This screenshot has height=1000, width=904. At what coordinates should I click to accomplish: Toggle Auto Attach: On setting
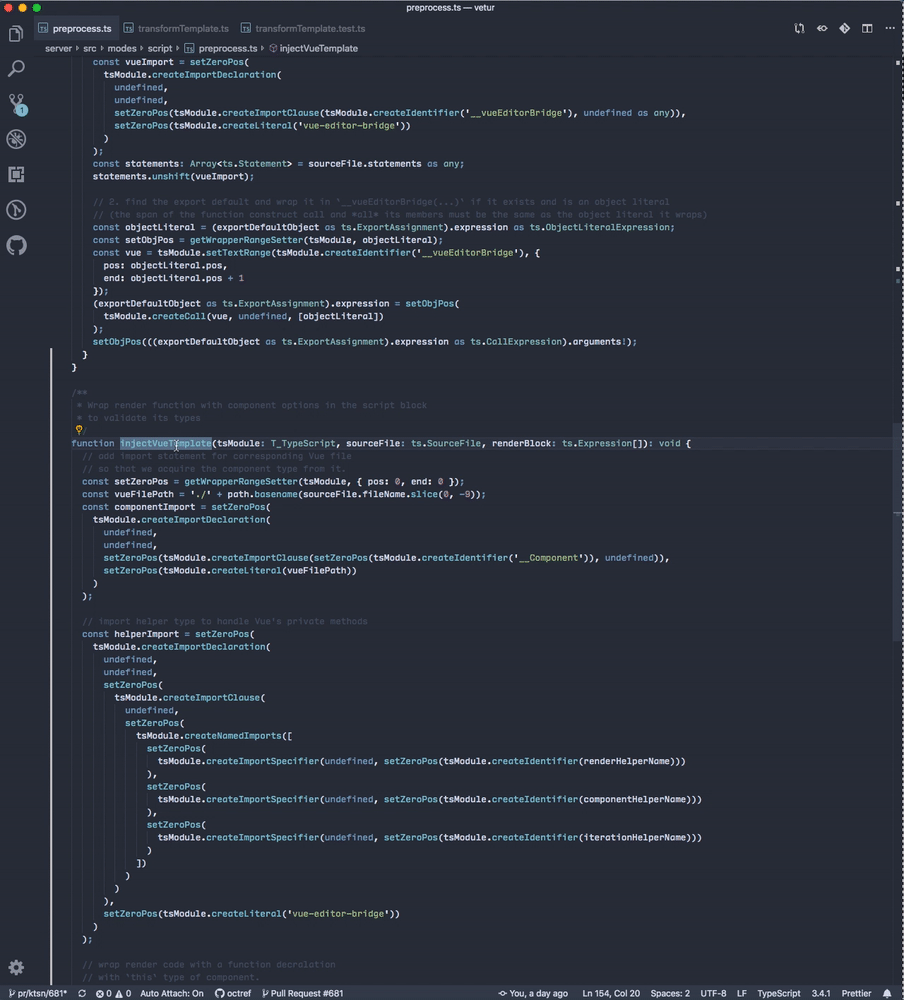tap(172, 993)
